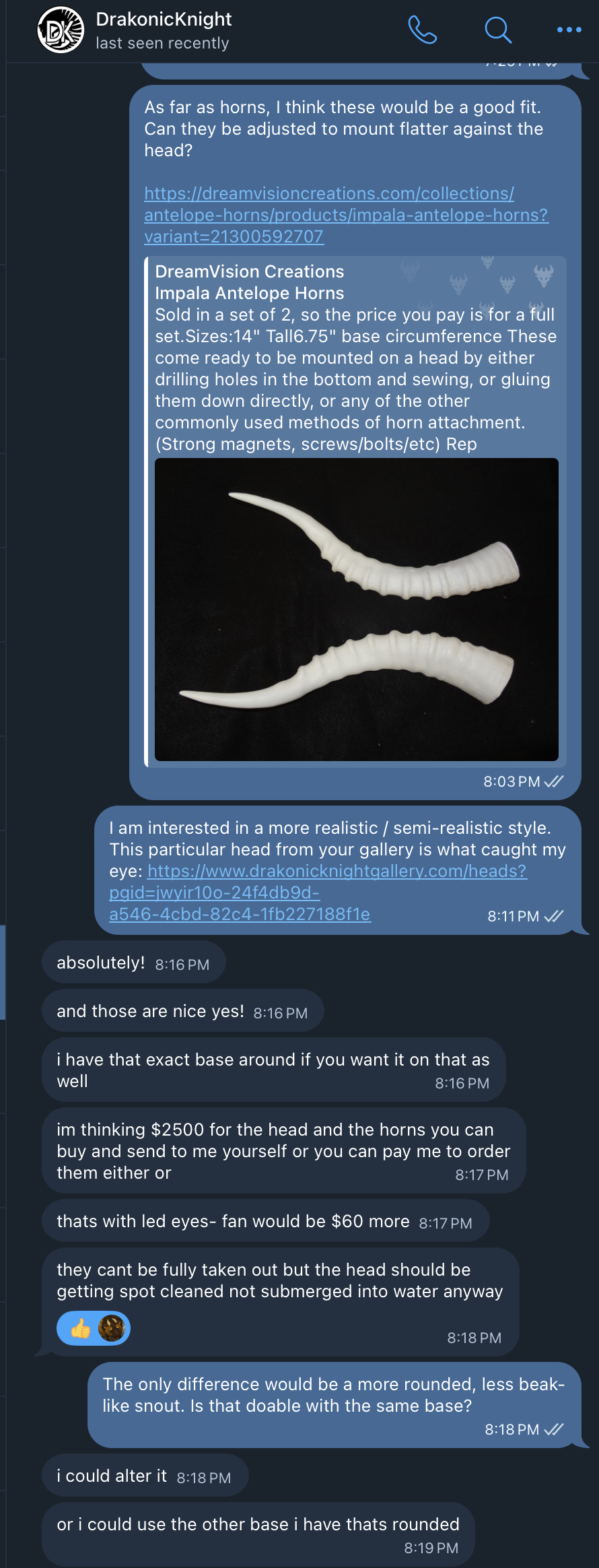Tap the thumbs up reaction
Image resolution: width=599 pixels, height=1568 pixels.
click(x=81, y=1328)
